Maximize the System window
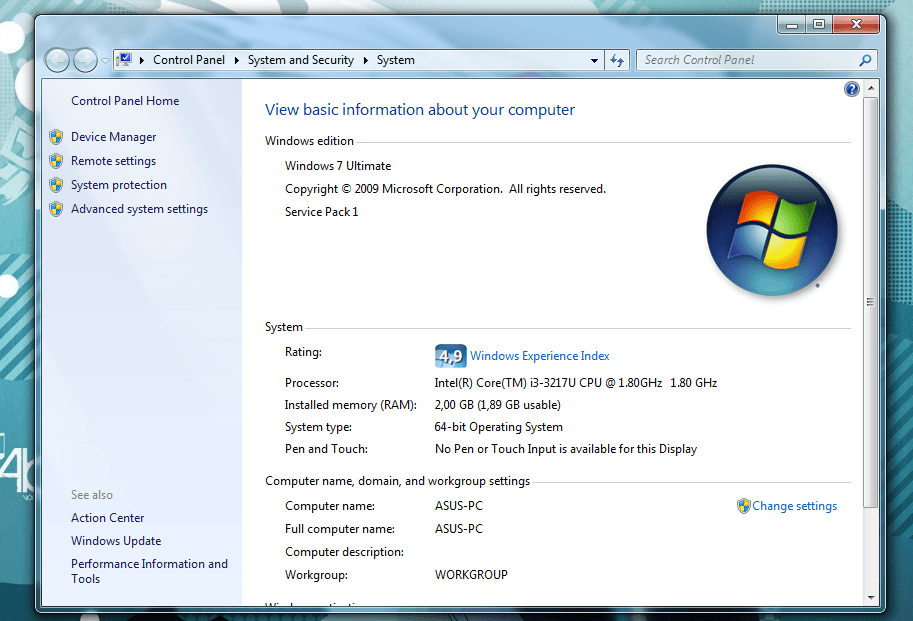913x621 pixels. (819, 24)
